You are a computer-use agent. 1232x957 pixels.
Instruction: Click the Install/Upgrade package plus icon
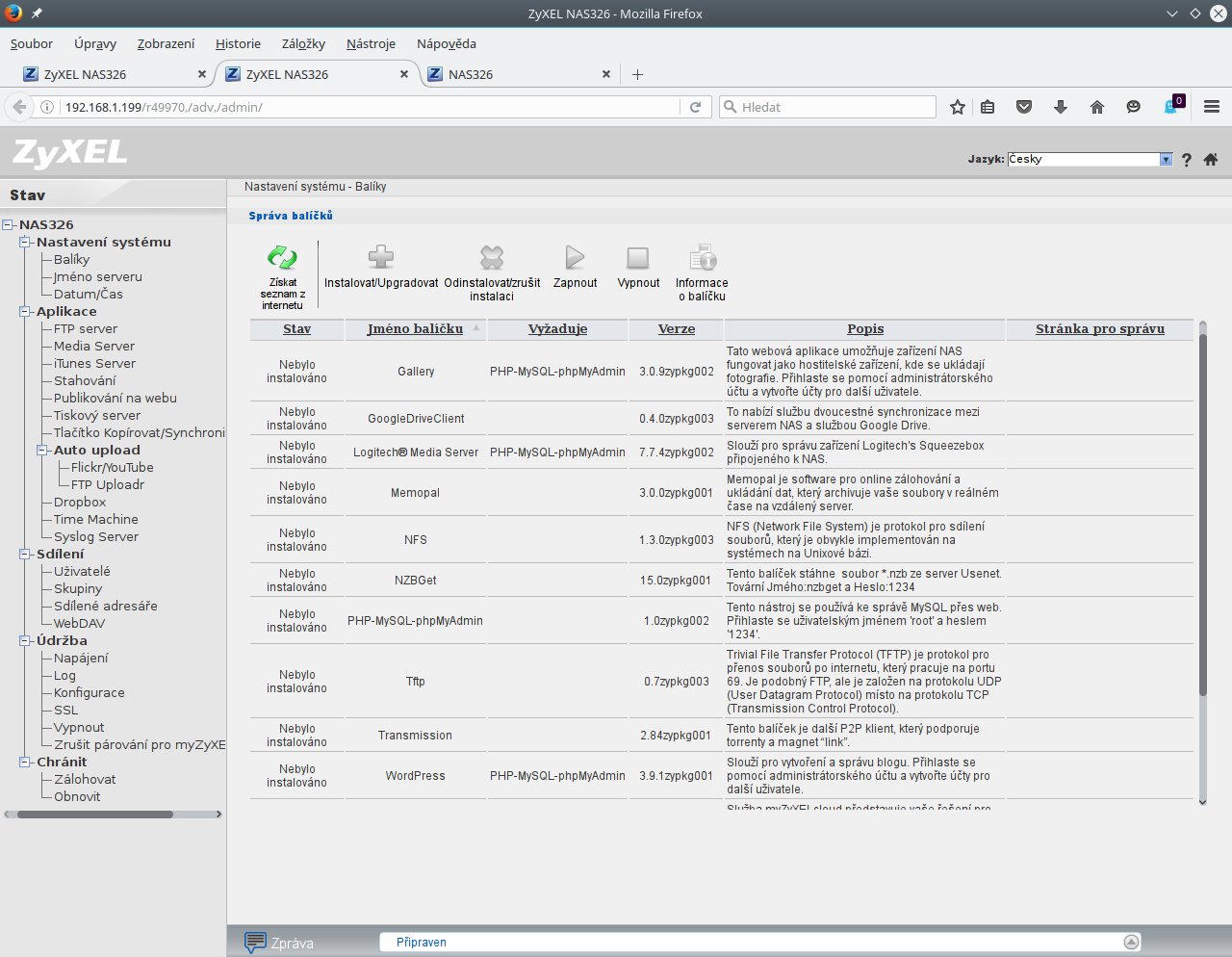381,257
